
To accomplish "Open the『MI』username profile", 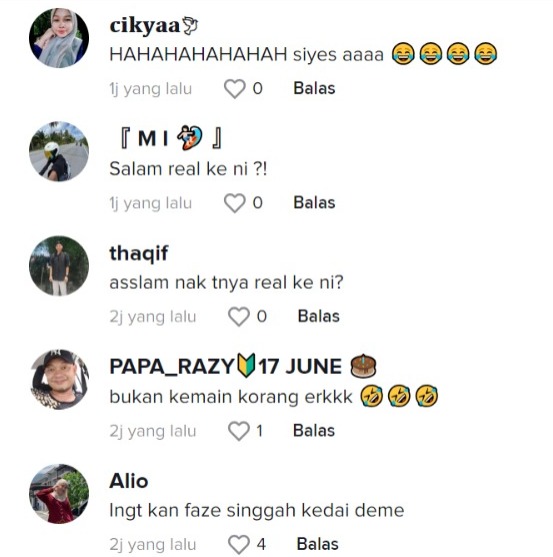I will [x=171, y=138].
